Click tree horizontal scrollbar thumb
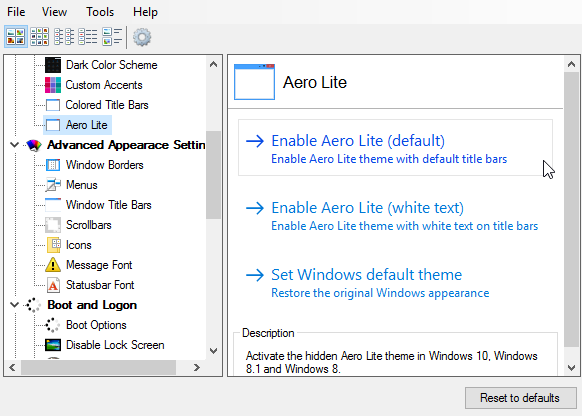The image size is (582, 416). click(x=98, y=368)
